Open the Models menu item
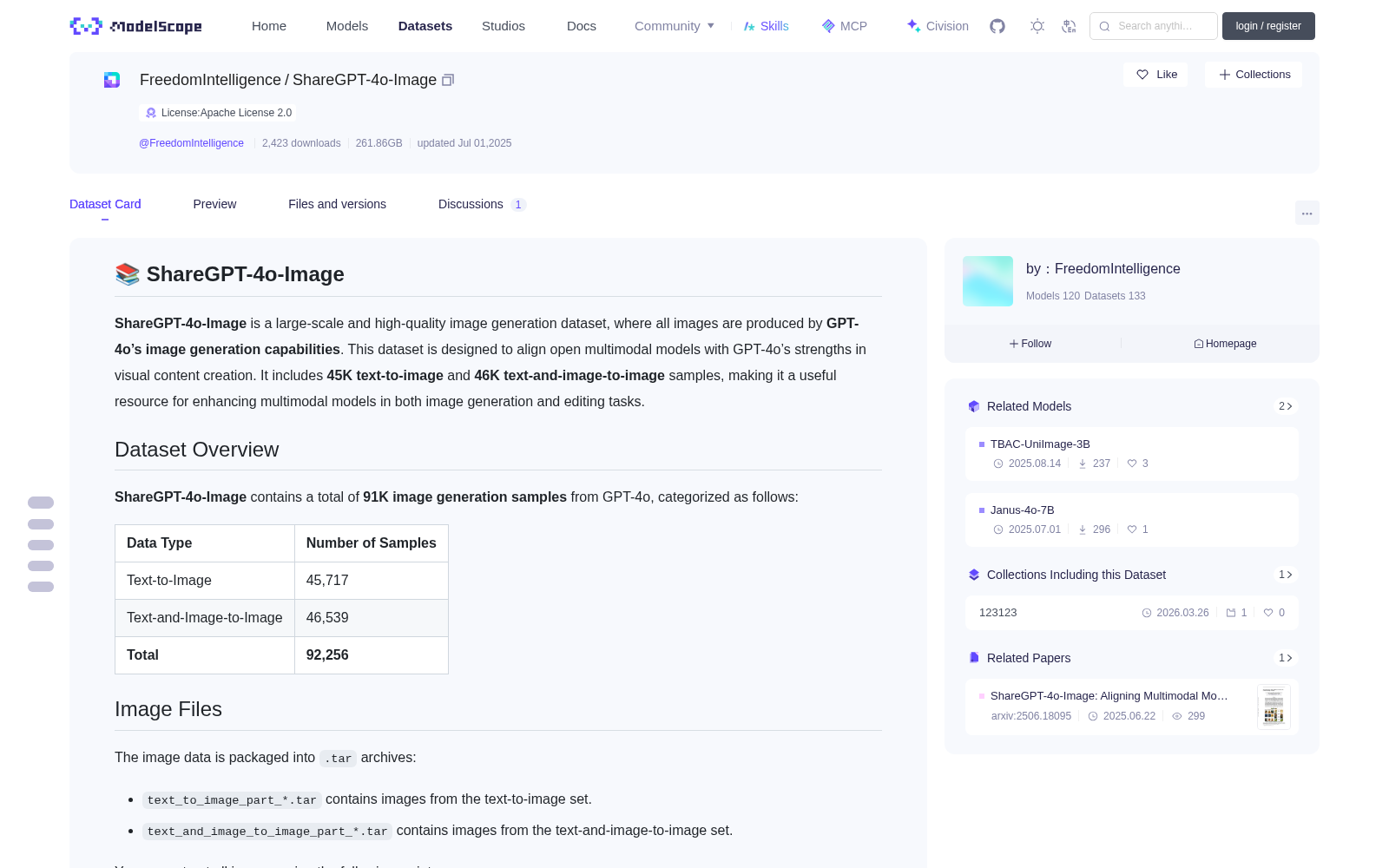The width and height of the screenshot is (1389, 868). tap(347, 26)
